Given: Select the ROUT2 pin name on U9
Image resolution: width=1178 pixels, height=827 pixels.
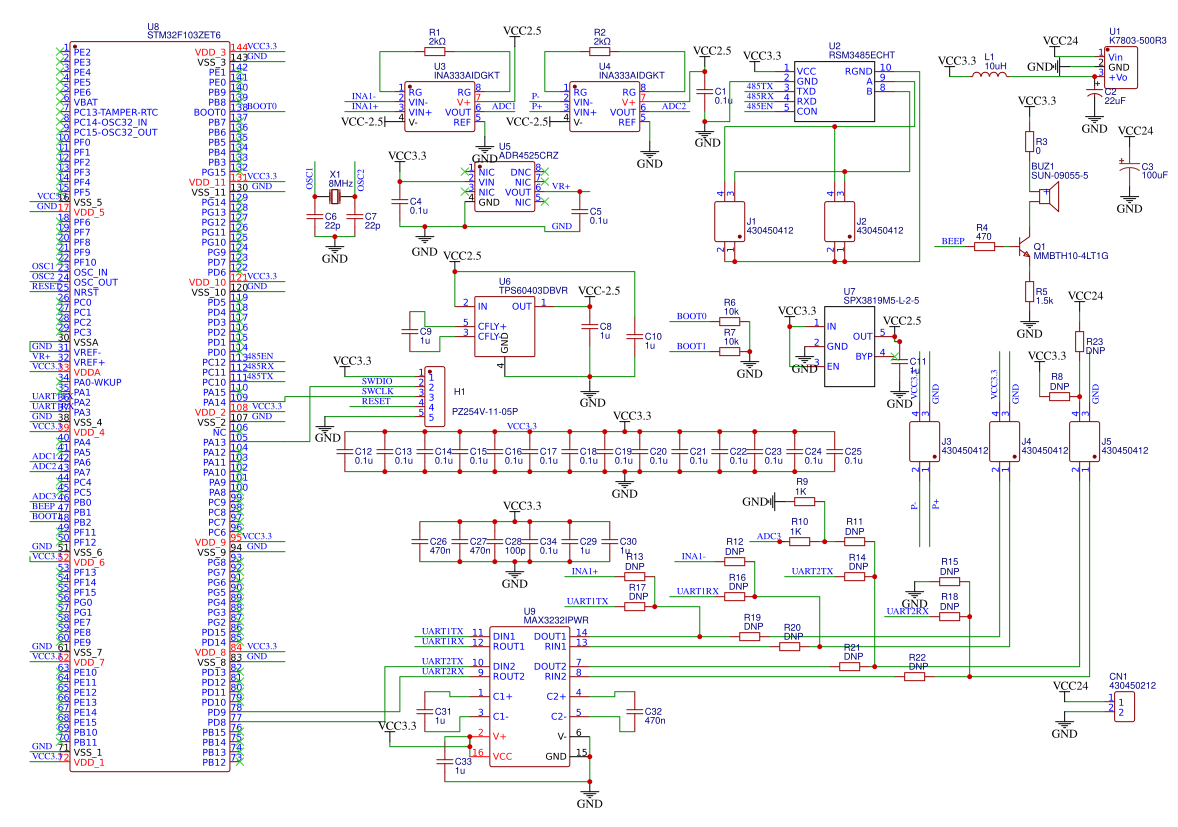Looking at the screenshot, I should [x=509, y=676].
